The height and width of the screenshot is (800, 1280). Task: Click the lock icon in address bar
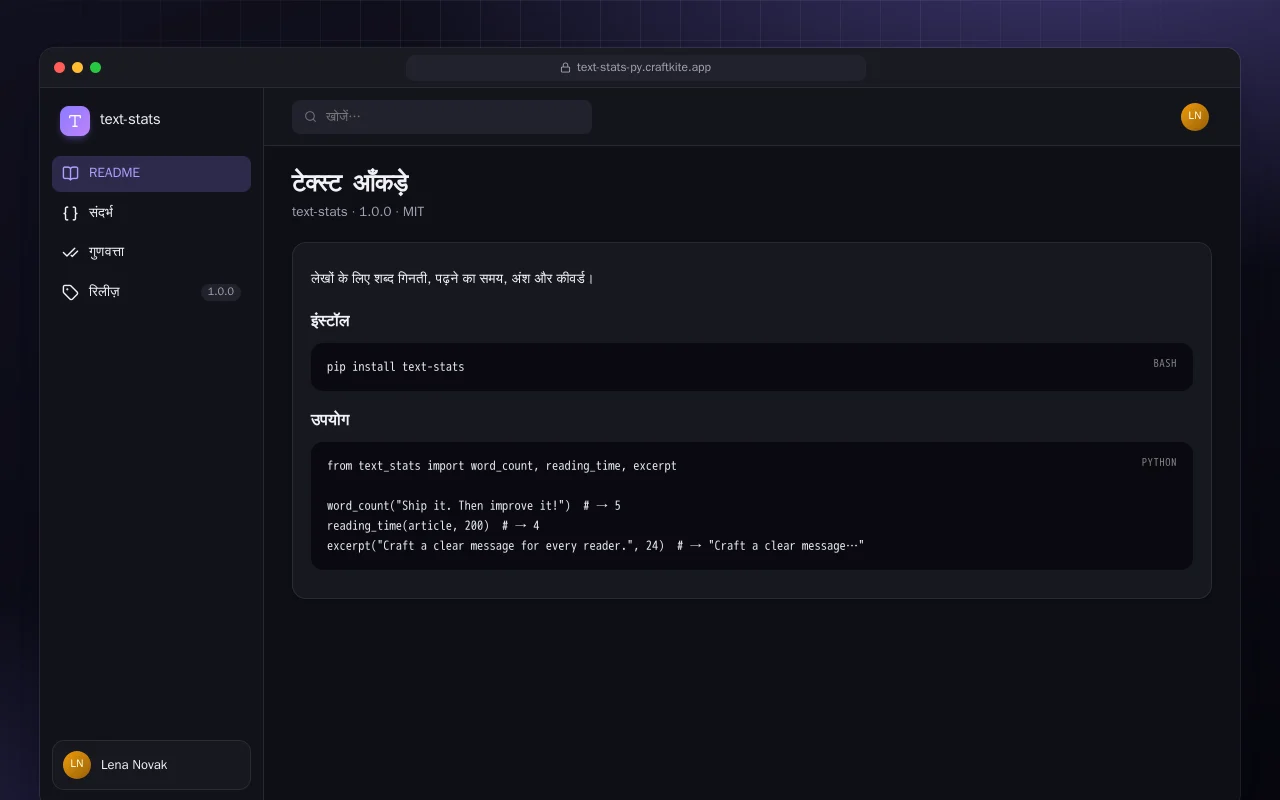click(x=565, y=68)
